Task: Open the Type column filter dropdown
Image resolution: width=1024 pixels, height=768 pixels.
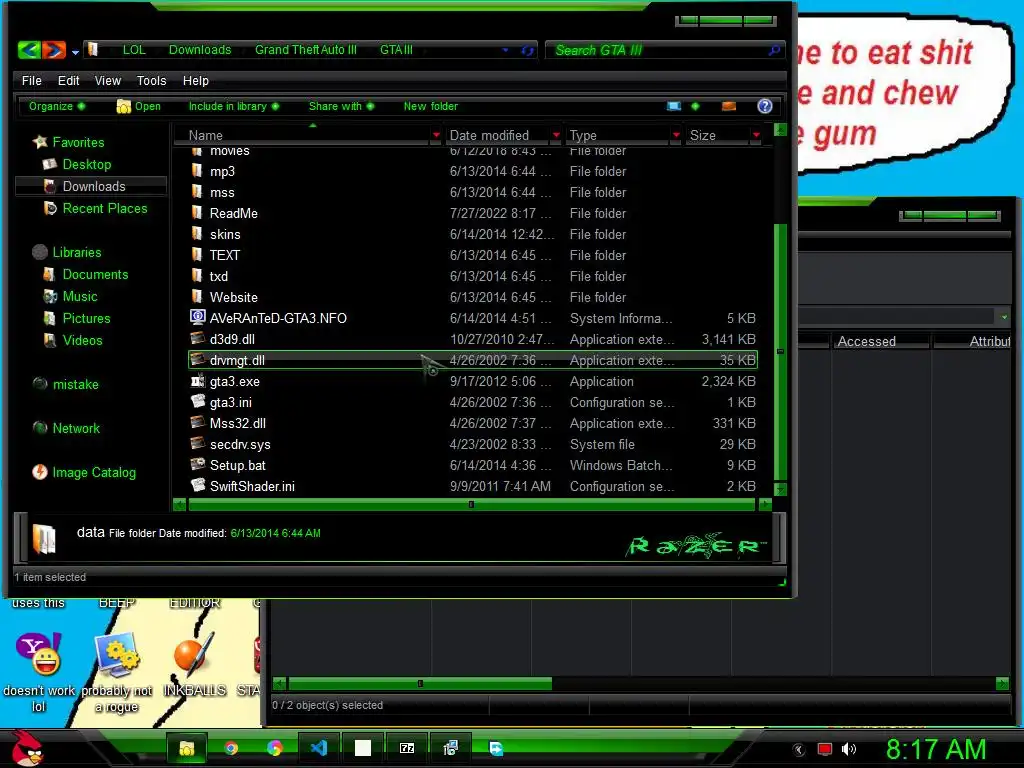Action: tap(676, 135)
